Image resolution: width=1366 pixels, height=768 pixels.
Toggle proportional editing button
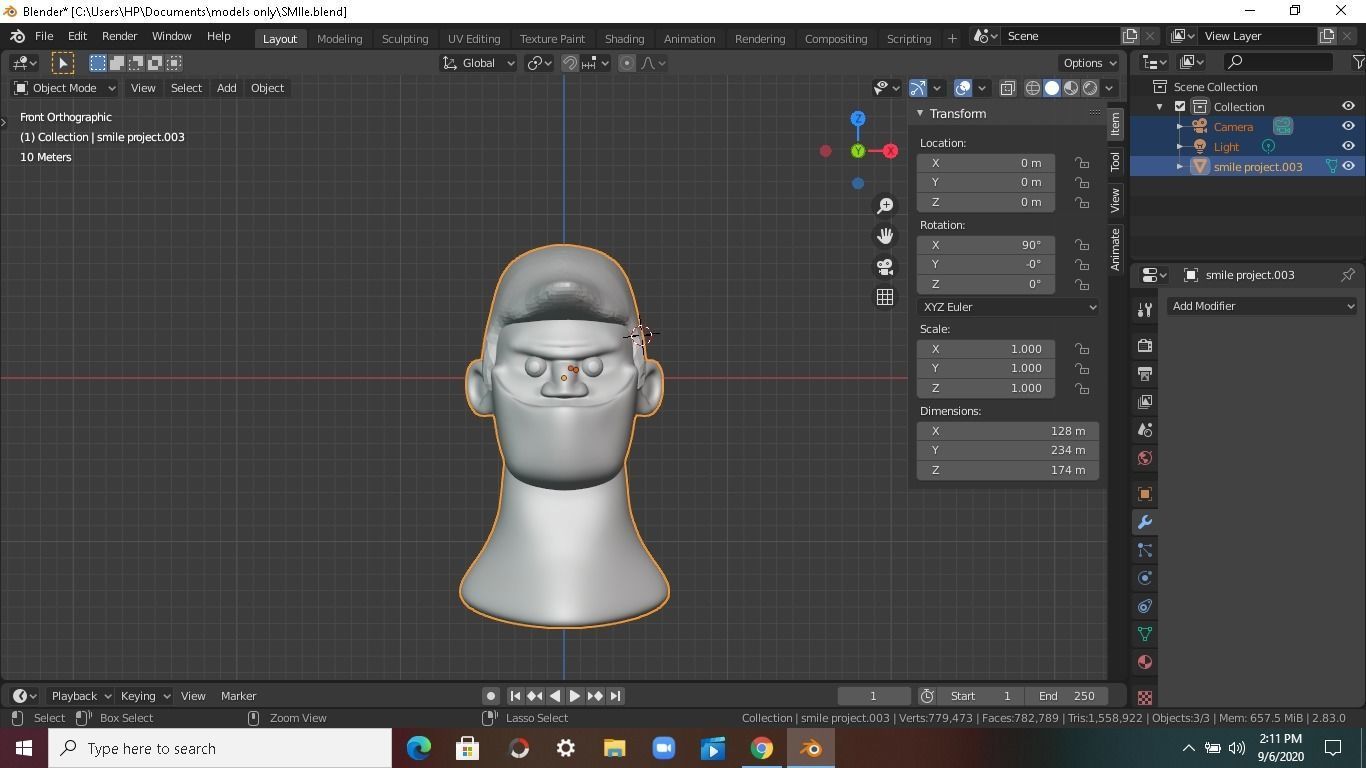[x=627, y=63]
